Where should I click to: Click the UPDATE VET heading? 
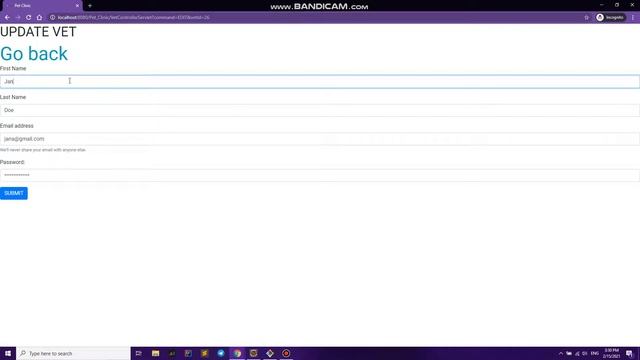click(x=38, y=32)
